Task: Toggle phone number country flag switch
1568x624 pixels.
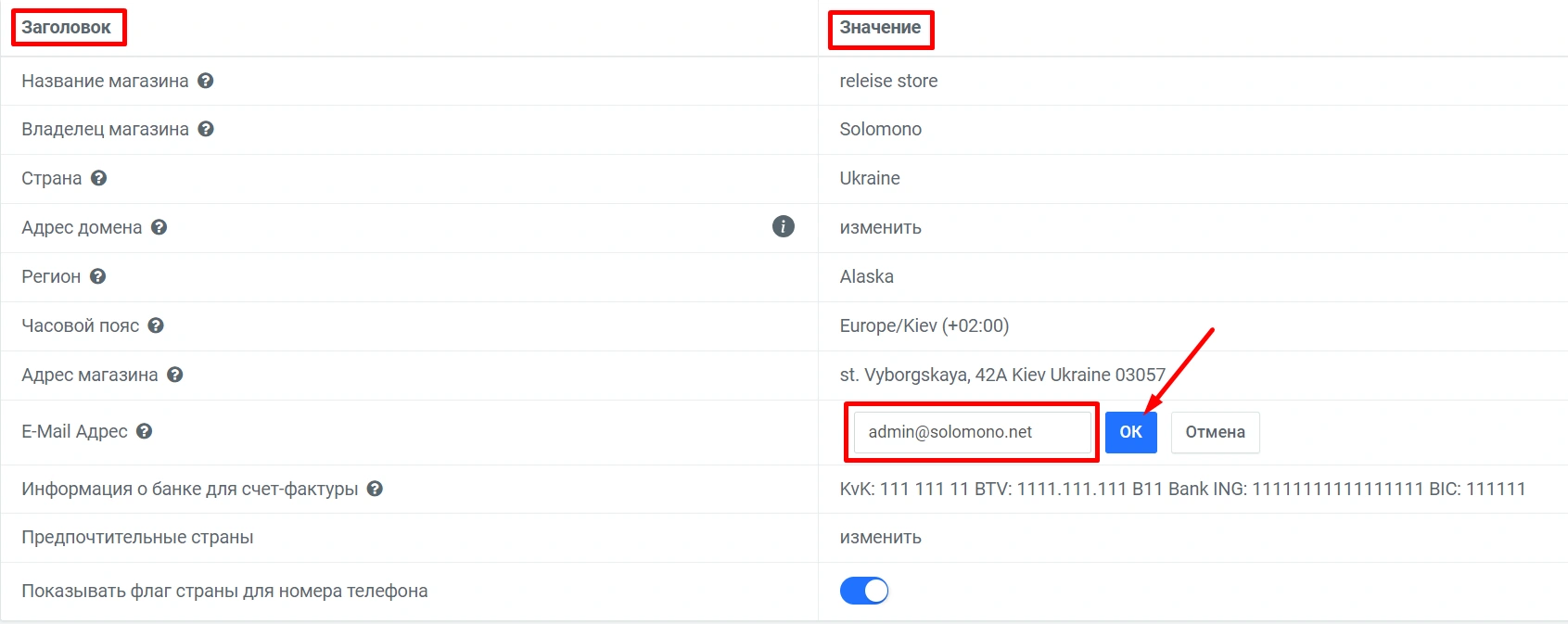Action: [864, 591]
